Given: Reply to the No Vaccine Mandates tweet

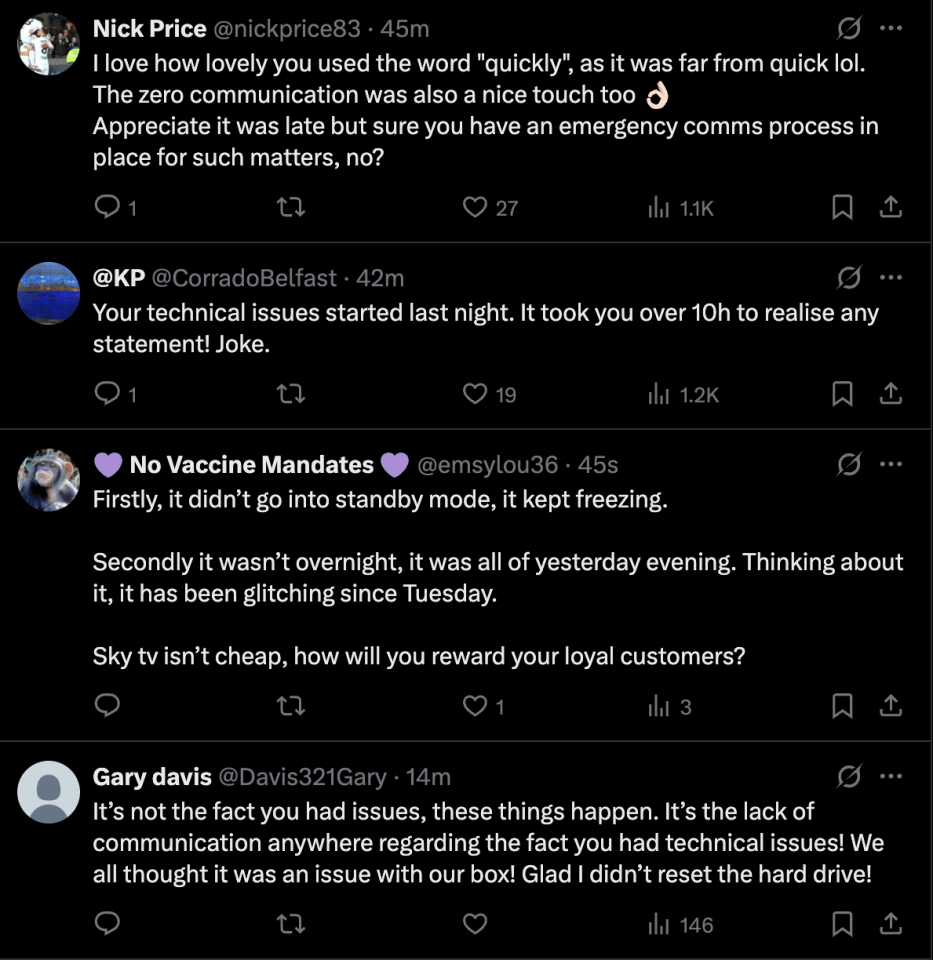Looking at the screenshot, I should (107, 705).
